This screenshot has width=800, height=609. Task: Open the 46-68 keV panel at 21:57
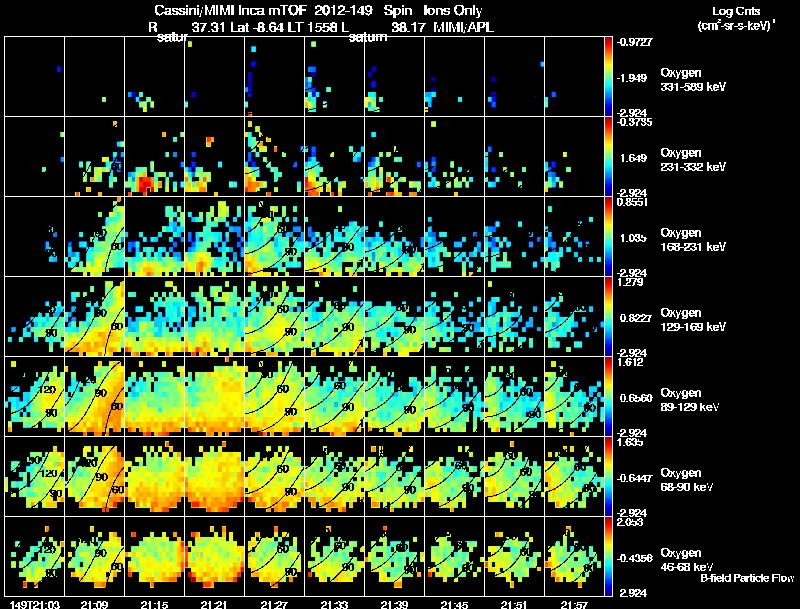pyautogui.click(x=574, y=557)
